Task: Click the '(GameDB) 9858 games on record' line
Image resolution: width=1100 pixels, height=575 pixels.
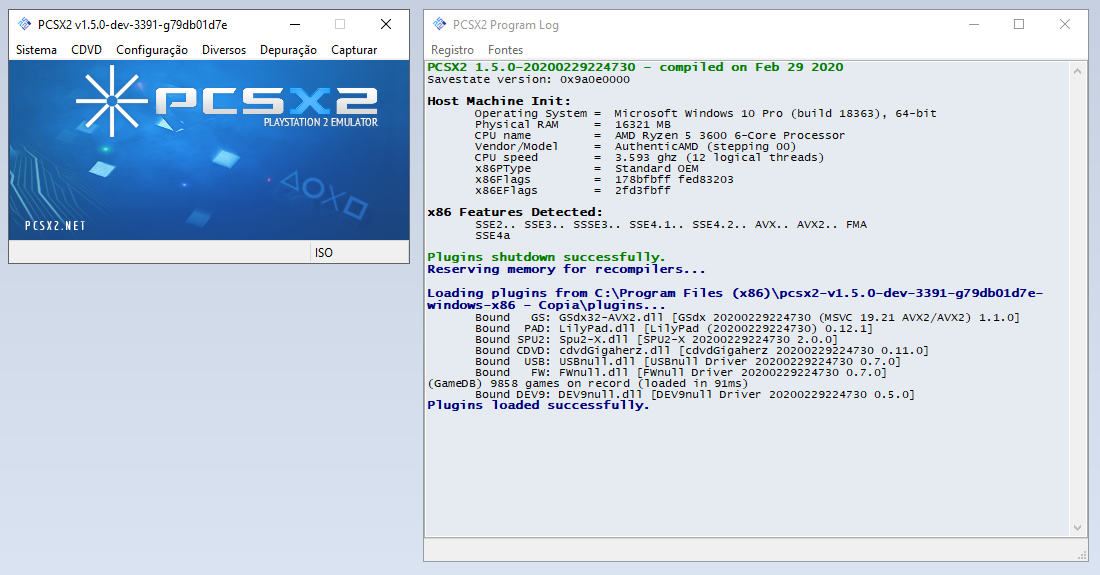Action: (588, 384)
